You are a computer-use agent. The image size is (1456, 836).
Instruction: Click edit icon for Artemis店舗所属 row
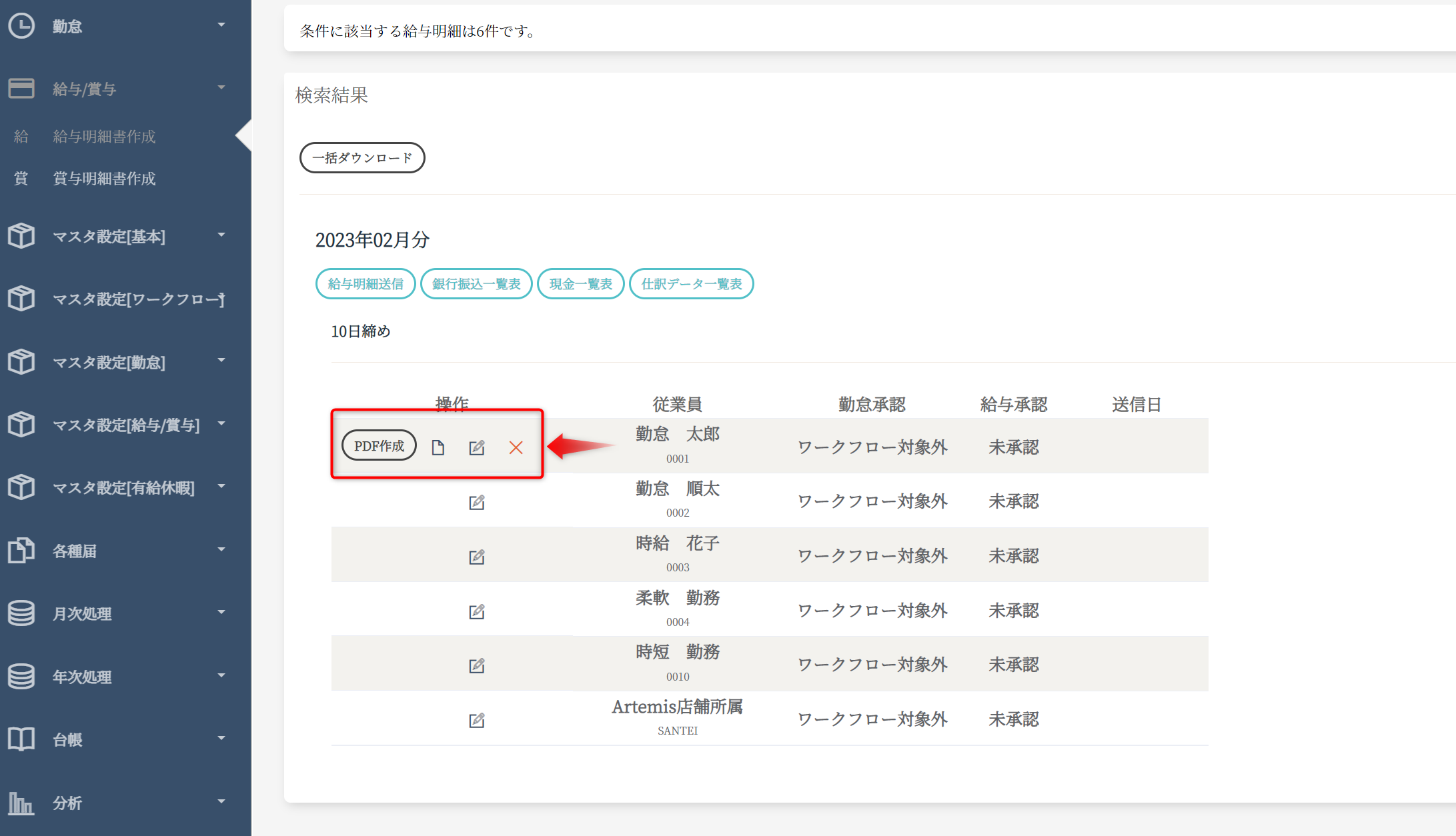(476, 720)
